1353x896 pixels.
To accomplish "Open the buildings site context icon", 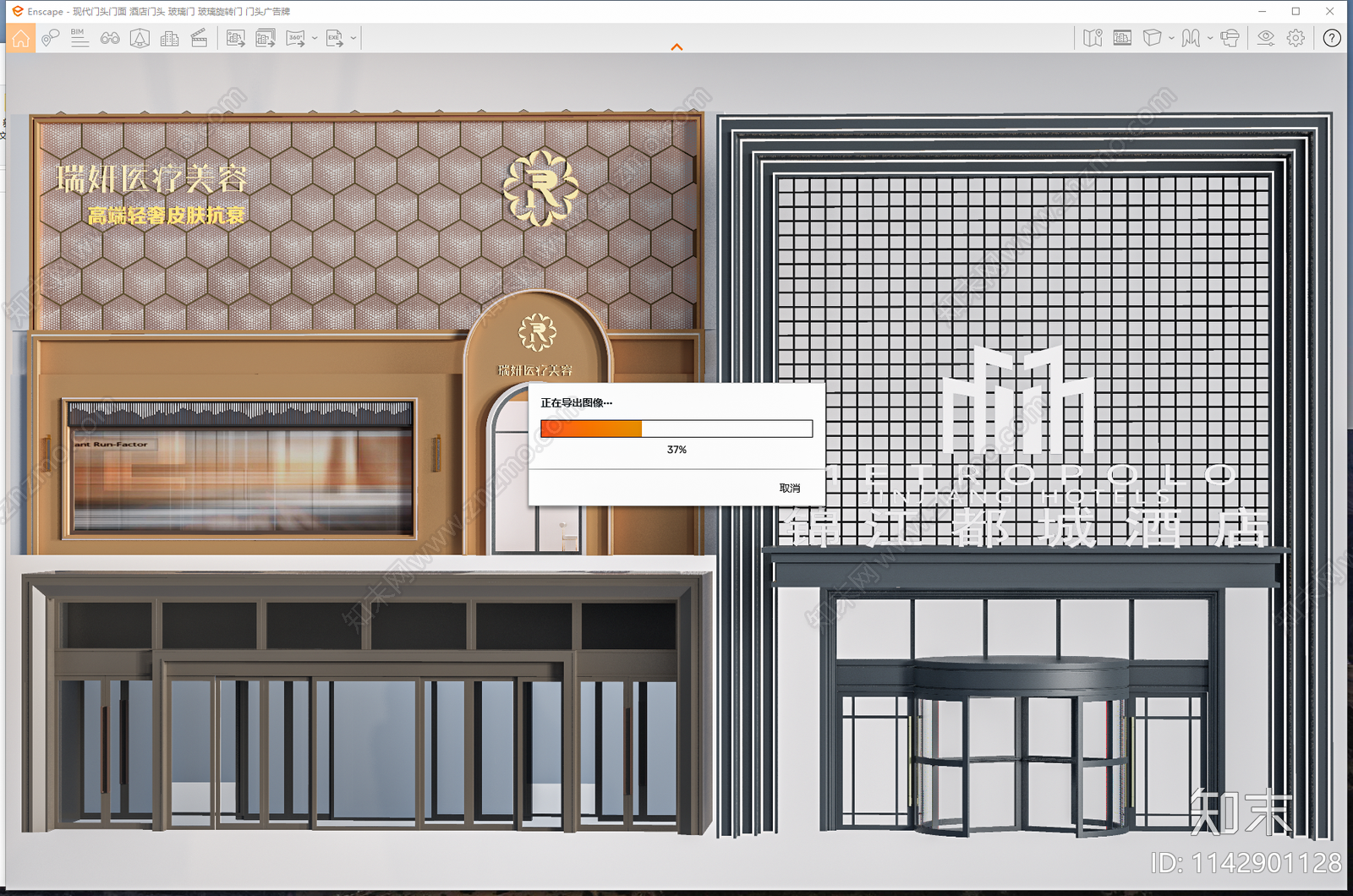I will (x=169, y=38).
